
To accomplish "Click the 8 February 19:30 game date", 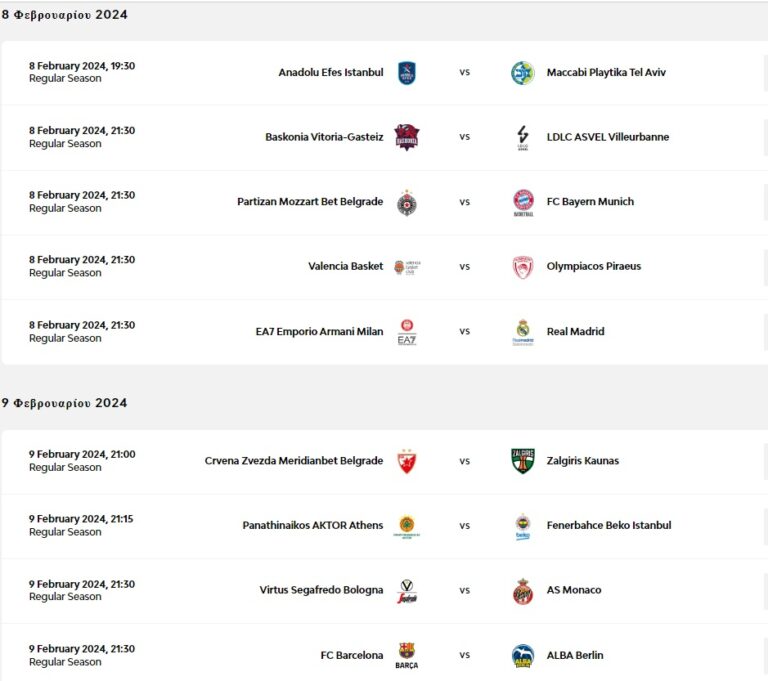I will tap(82, 66).
